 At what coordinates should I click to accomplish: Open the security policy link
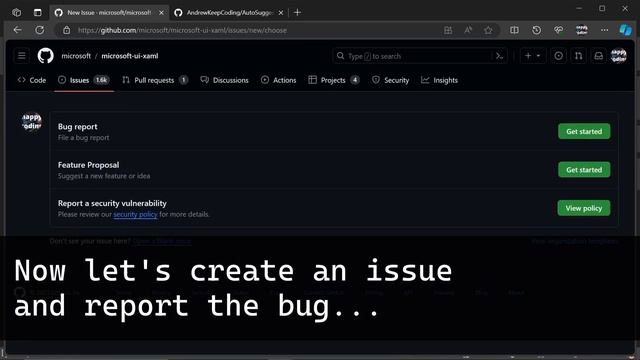tap(135, 214)
